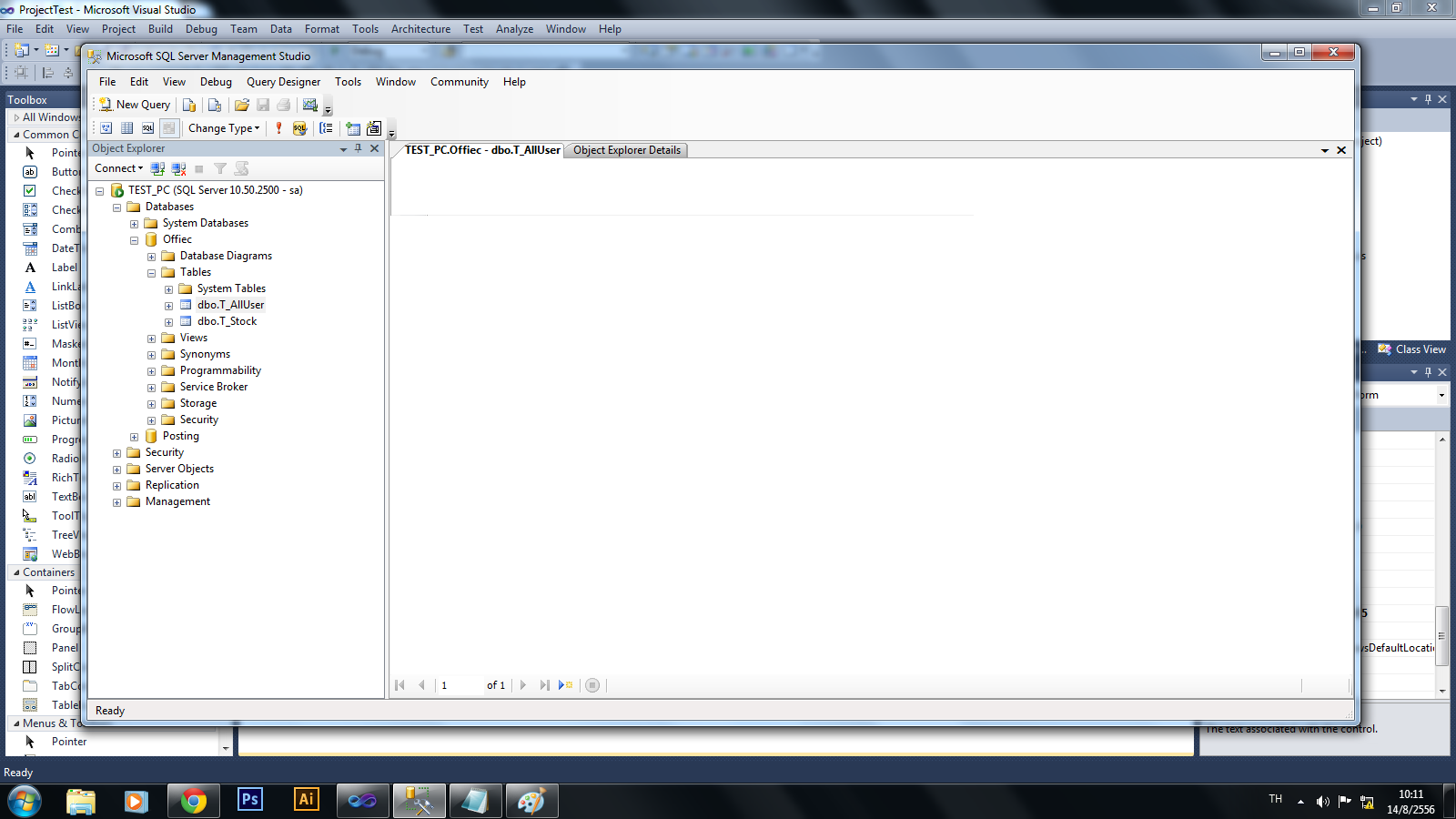Click the Verify SQL Syntax icon
Viewport: 1456px width, 819px height.
[299, 128]
